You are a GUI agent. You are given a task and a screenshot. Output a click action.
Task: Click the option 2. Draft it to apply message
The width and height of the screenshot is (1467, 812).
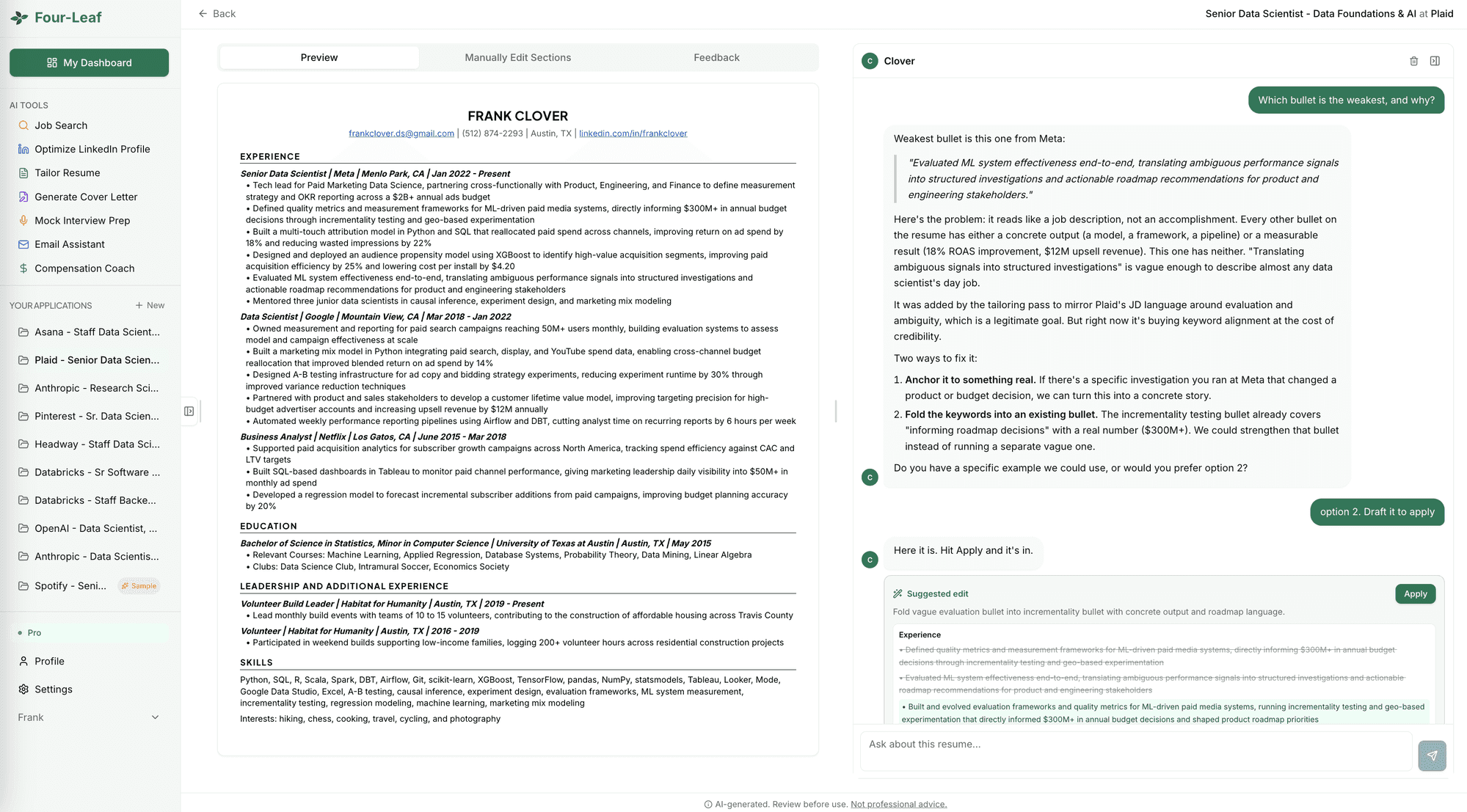[x=1377, y=512]
